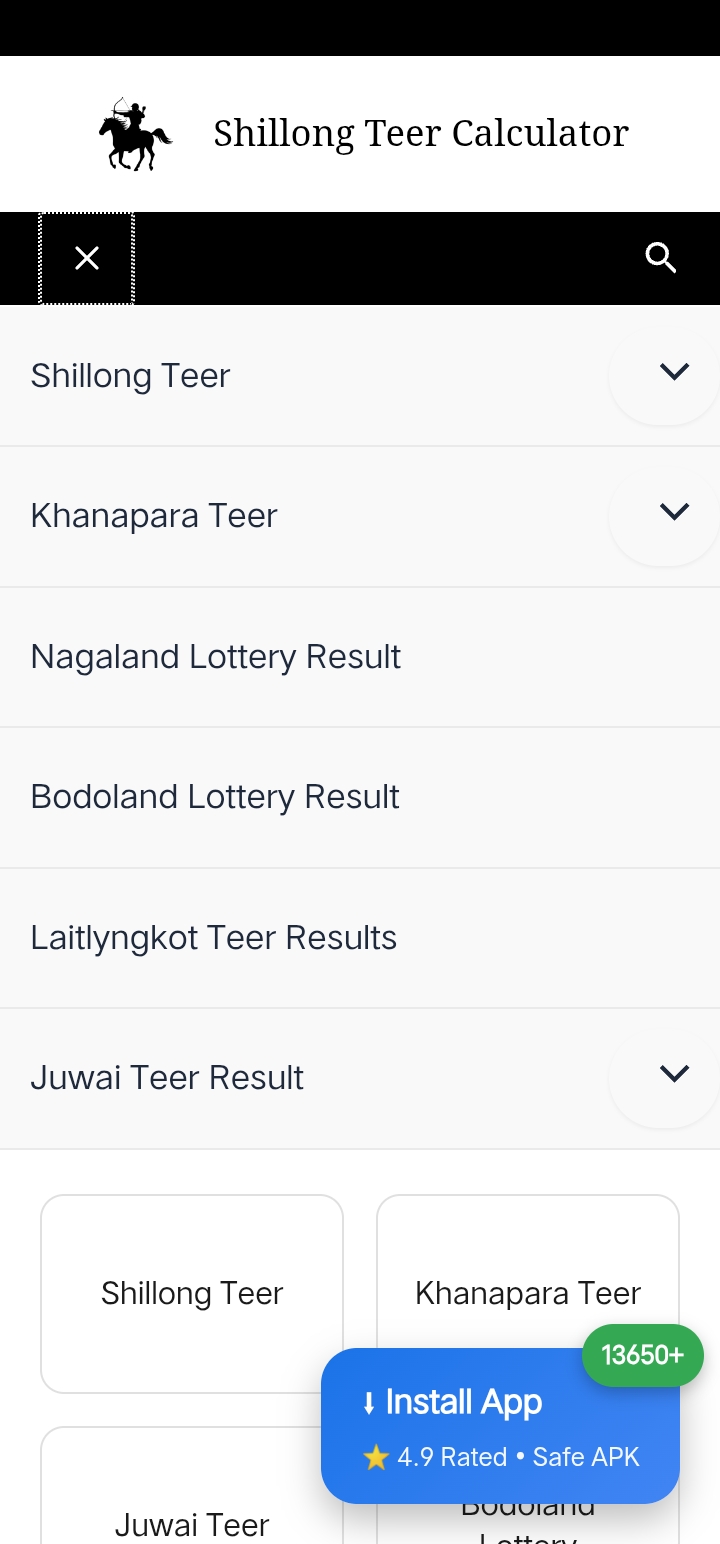
Task: Open Khanapara Teer menu item
Action: (x=154, y=516)
